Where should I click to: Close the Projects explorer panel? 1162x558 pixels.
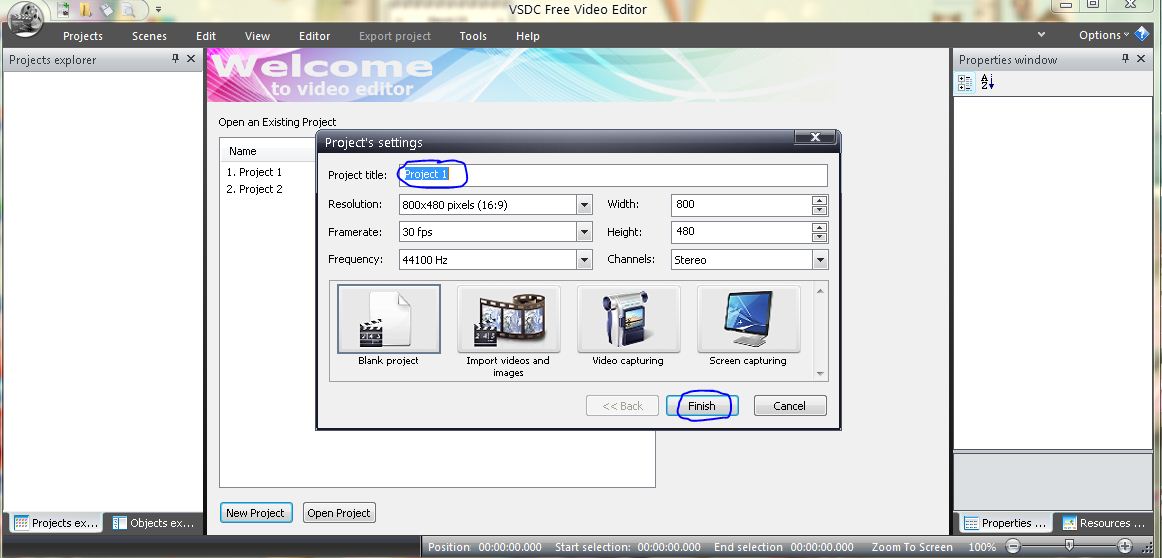click(191, 59)
